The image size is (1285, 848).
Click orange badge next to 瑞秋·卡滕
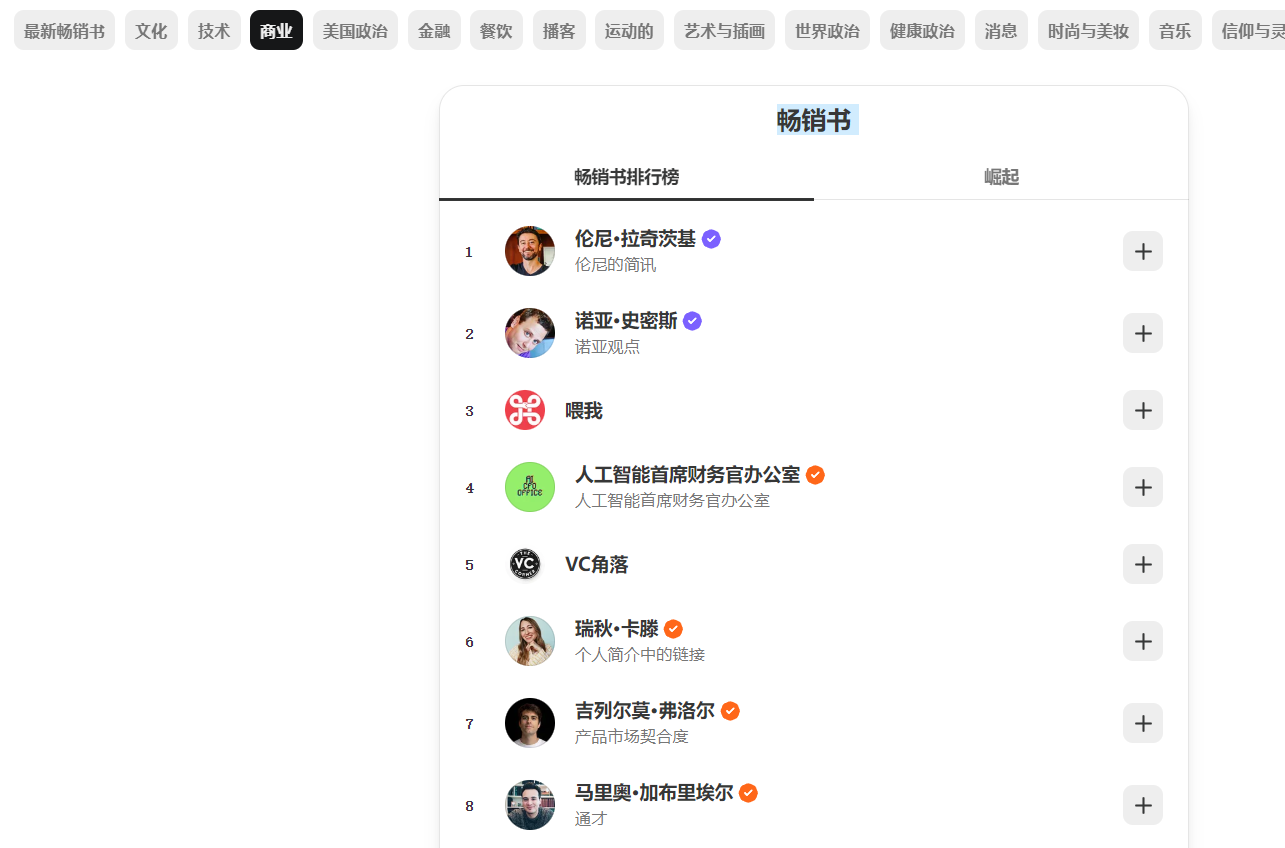point(673,629)
